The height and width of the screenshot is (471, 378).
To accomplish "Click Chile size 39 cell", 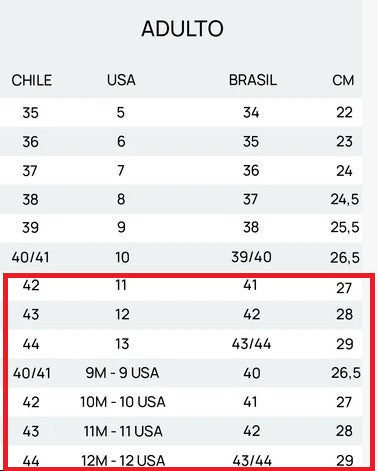I will tap(30, 228).
